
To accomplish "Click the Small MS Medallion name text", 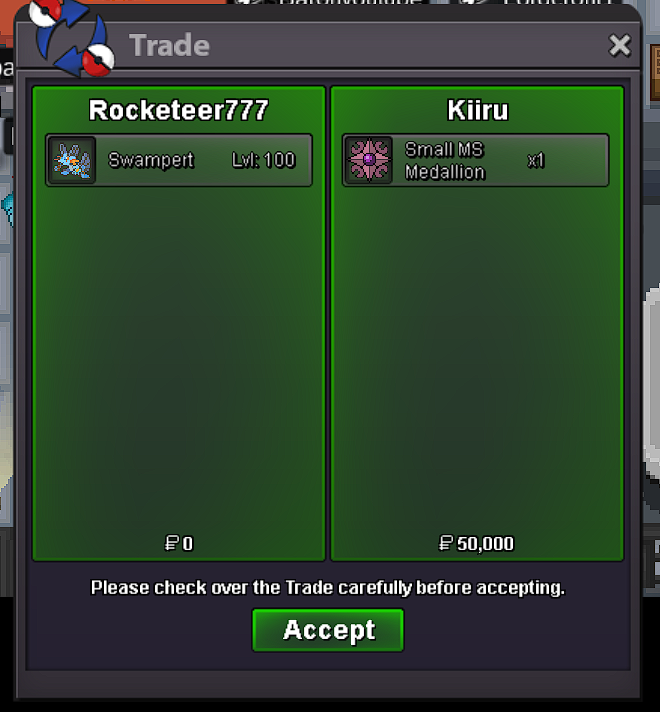I will [x=445, y=161].
